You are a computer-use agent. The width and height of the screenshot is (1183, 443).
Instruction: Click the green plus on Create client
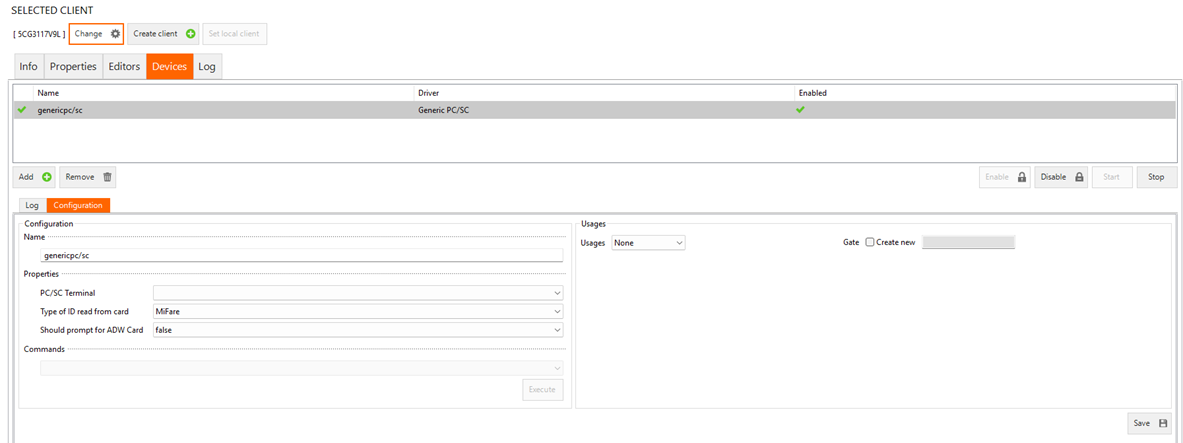click(190, 34)
